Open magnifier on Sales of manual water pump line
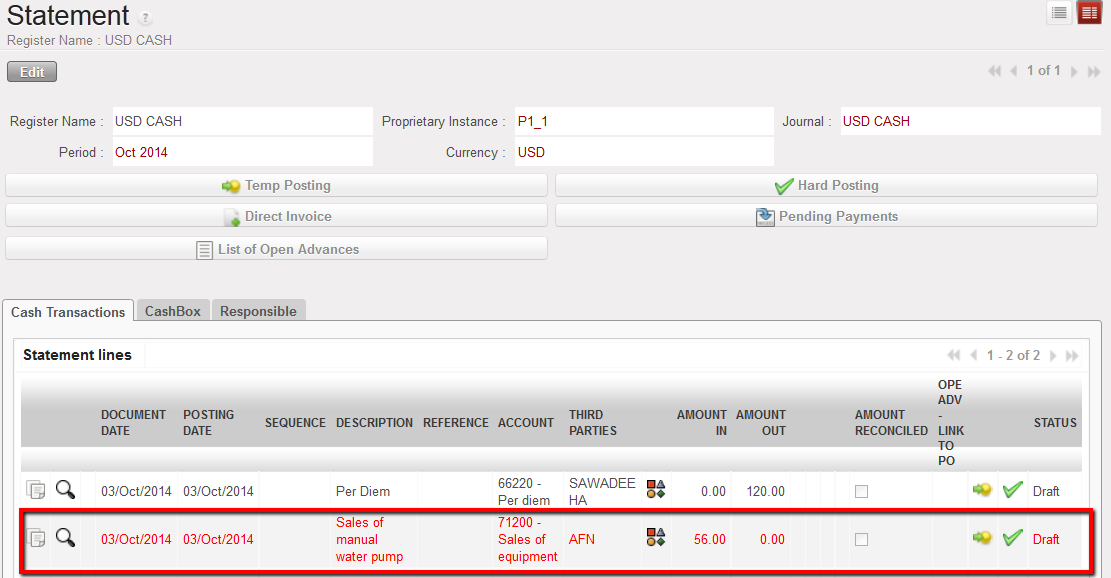Viewport: 1111px width, 578px height. pos(65,538)
